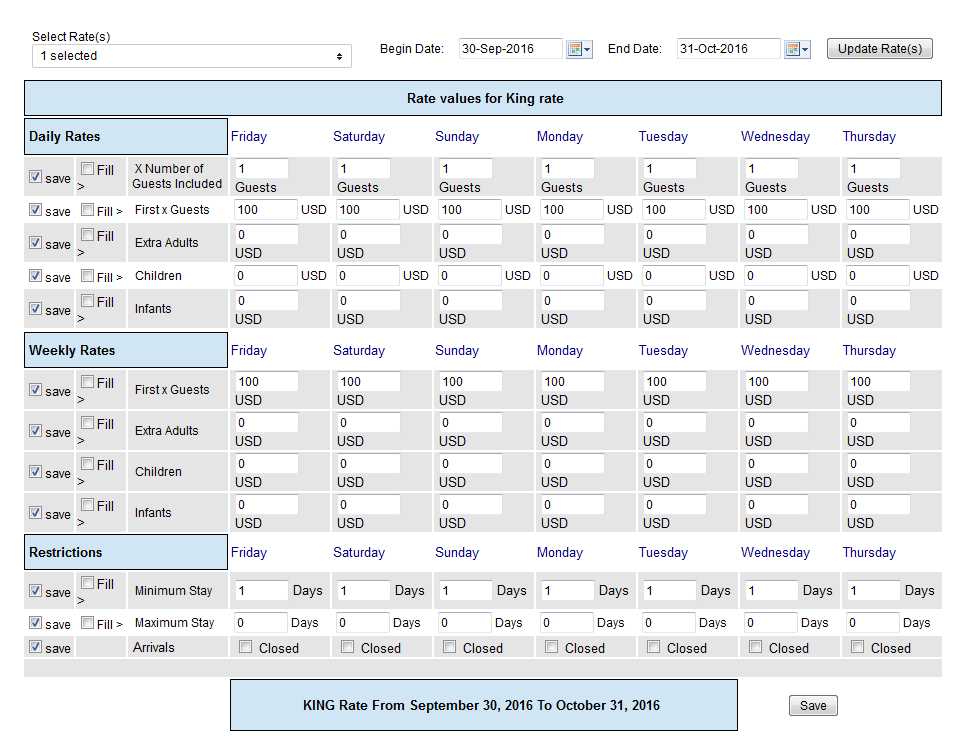Click Minimum Stay Tuesday days field
Image resolution: width=972 pixels, height=736 pixels.
point(669,590)
